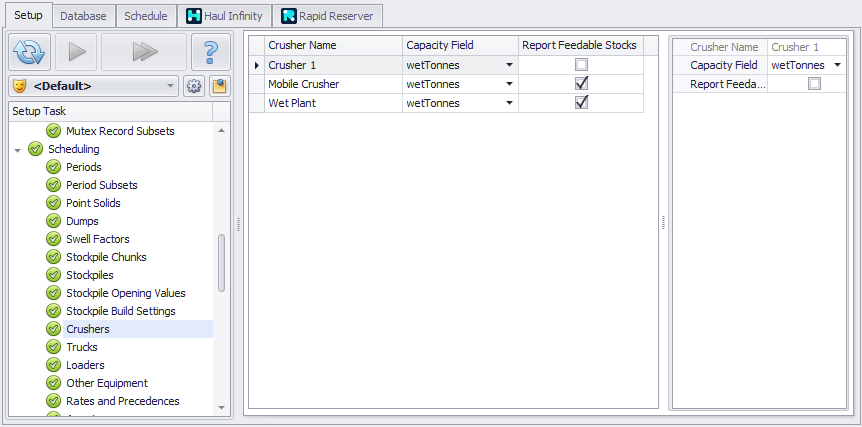862x427 pixels.
Task: Toggle Report Feeda... checkbox in properties panel
Action: 814,84
